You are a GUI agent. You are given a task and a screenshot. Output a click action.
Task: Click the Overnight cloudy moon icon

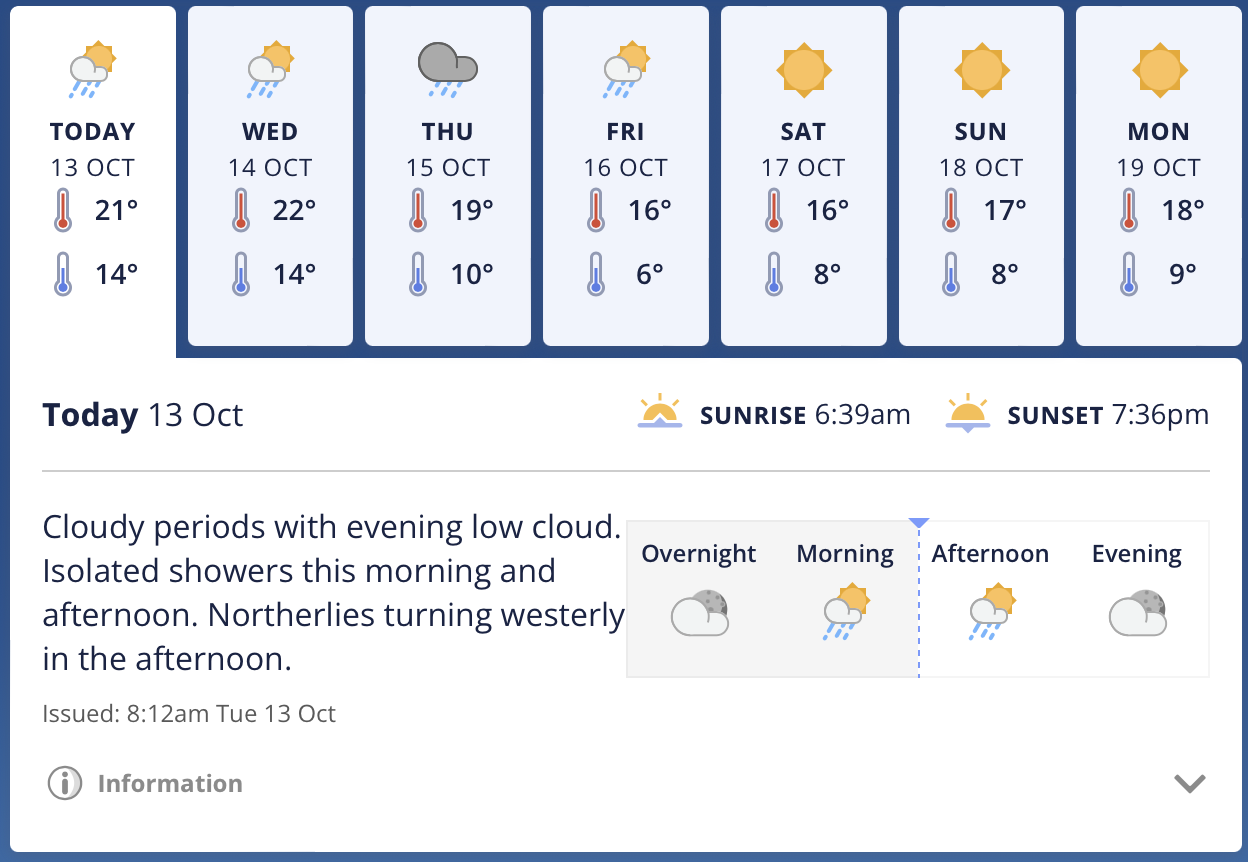[700, 613]
